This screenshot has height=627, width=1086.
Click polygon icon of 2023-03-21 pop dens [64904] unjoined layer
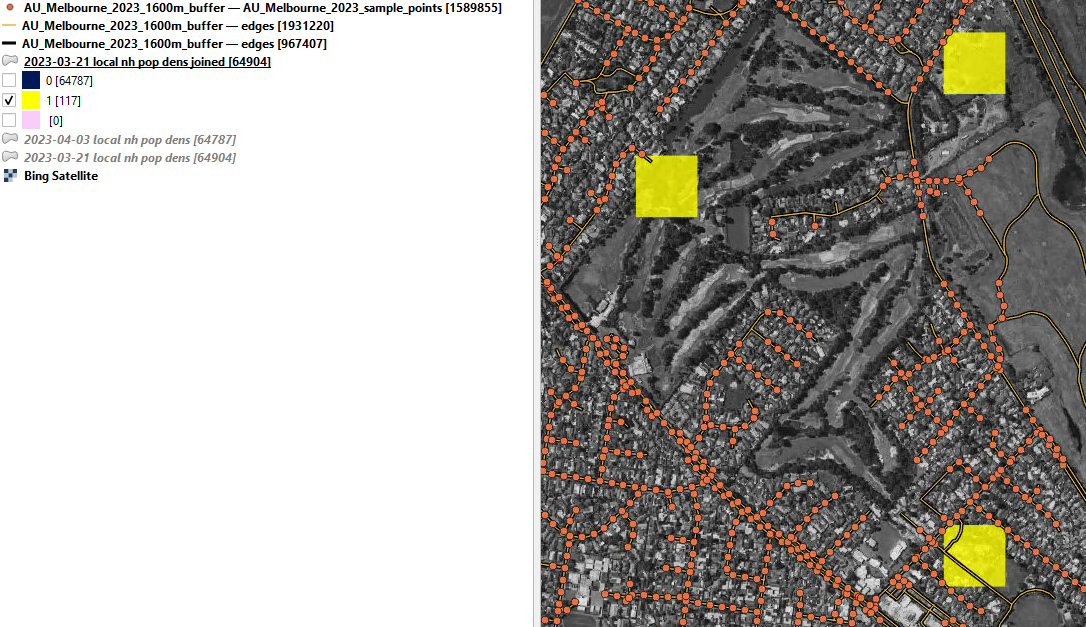click(10, 157)
